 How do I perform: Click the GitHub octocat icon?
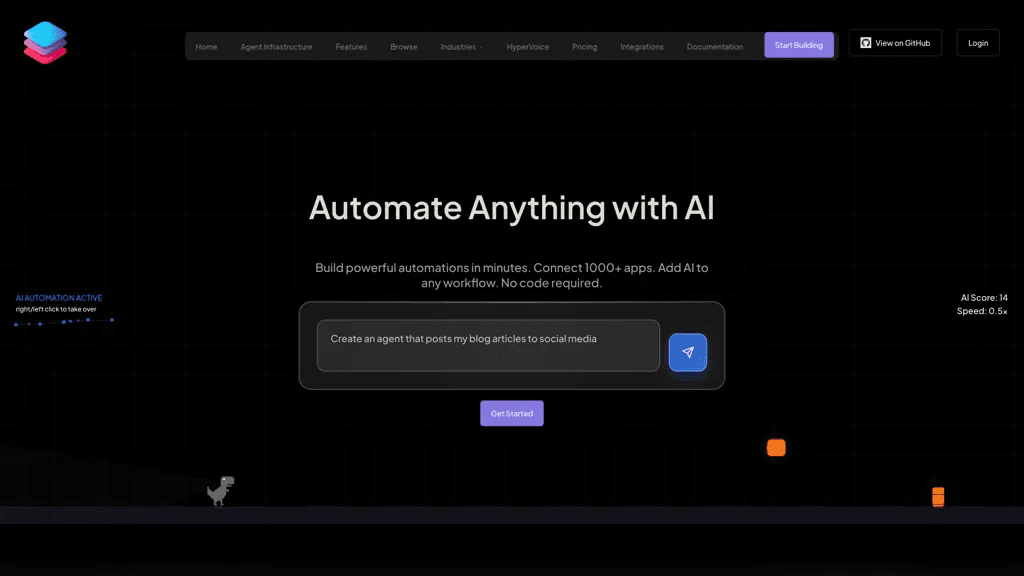[865, 43]
